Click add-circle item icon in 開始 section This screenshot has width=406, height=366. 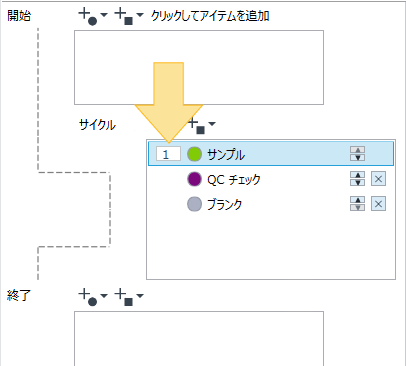pyautogui.click(x=88, y=17)
